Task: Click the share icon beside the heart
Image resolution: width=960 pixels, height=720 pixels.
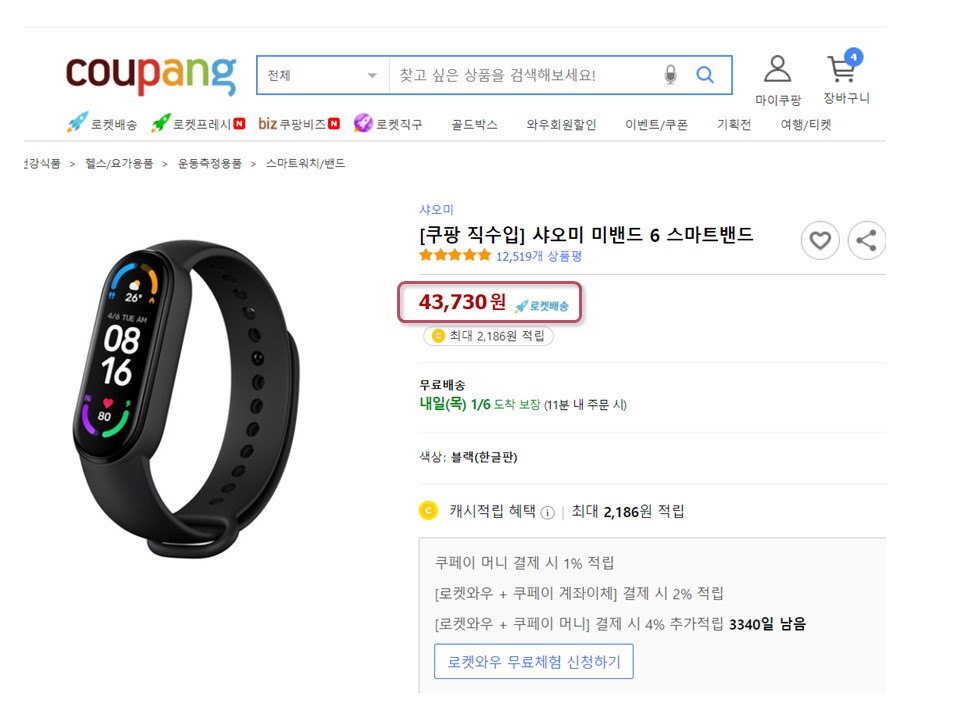Action: 866,240
